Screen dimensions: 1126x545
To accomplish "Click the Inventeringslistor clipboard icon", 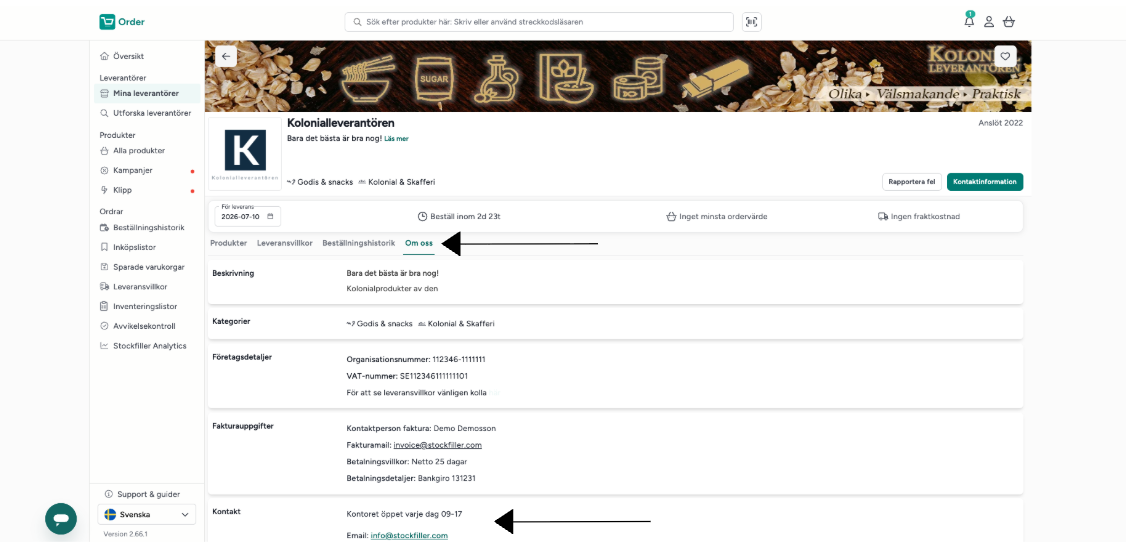I will [x=105, y=307].
